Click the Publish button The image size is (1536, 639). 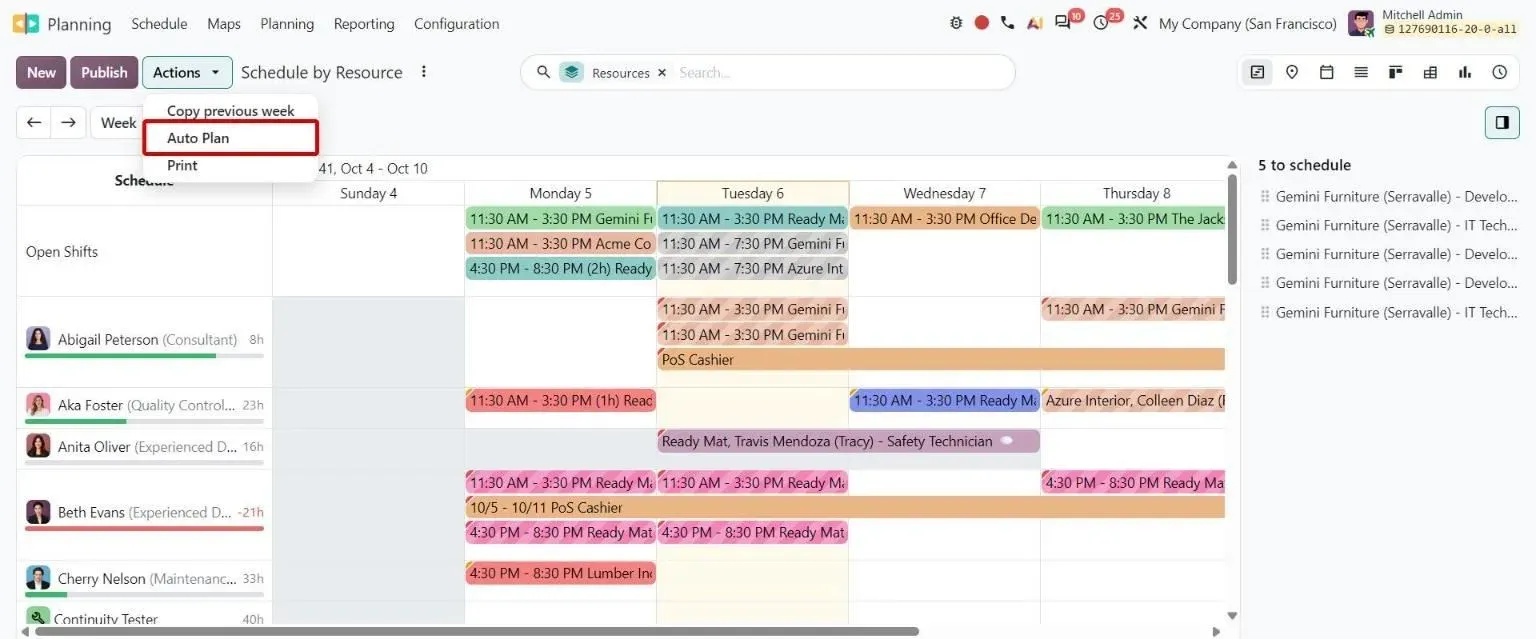coord(104,72)
